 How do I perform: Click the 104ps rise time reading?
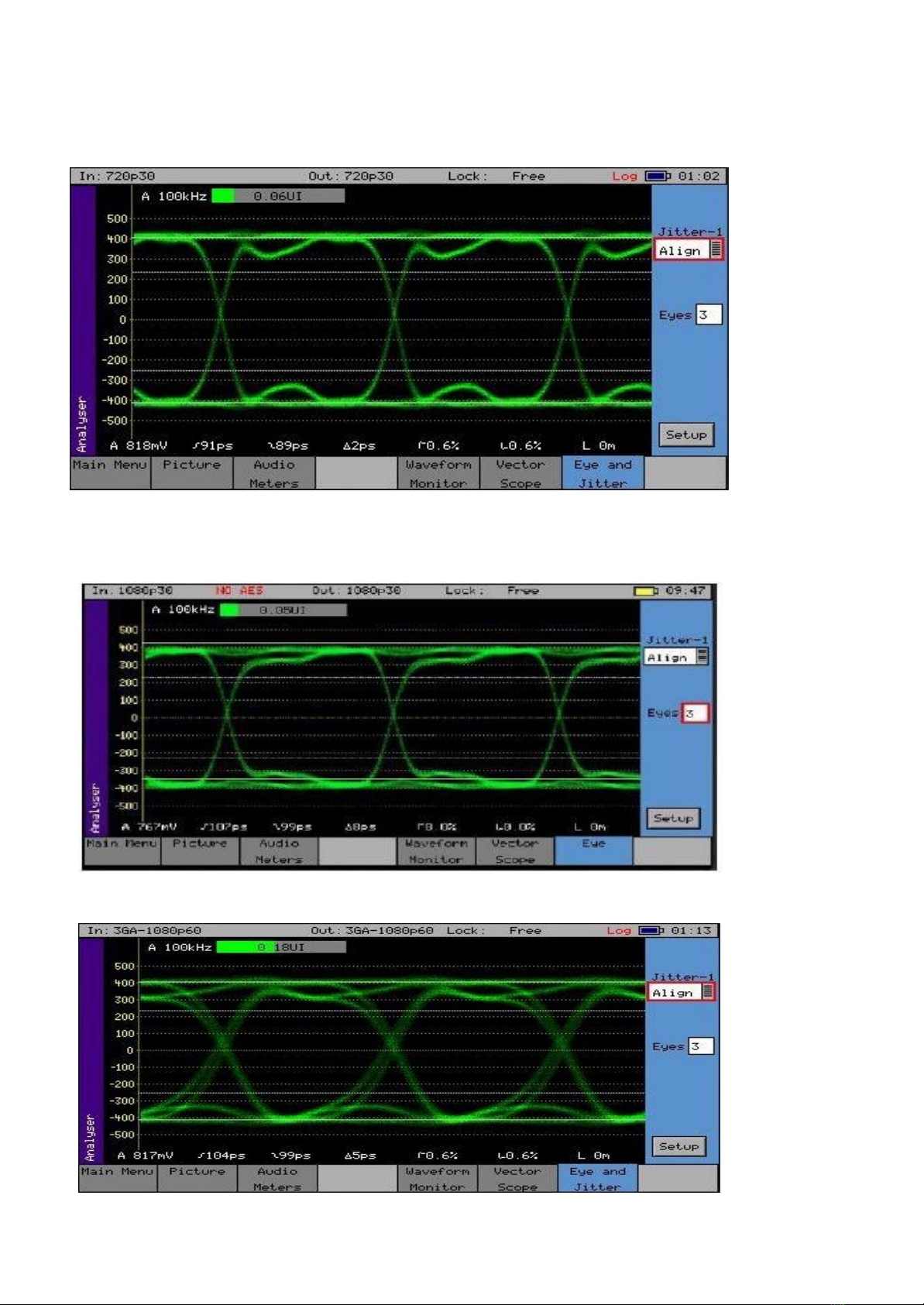click(221, 1155)
